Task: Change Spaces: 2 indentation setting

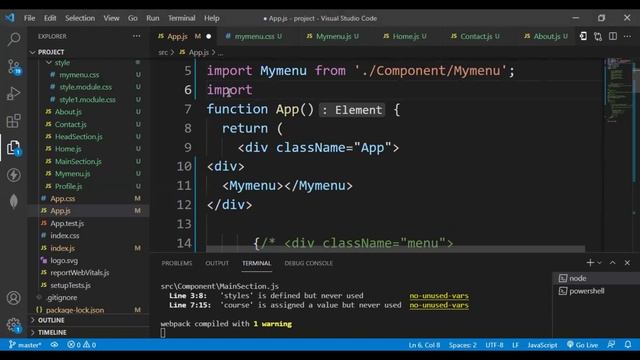Action: pos(462,345)
